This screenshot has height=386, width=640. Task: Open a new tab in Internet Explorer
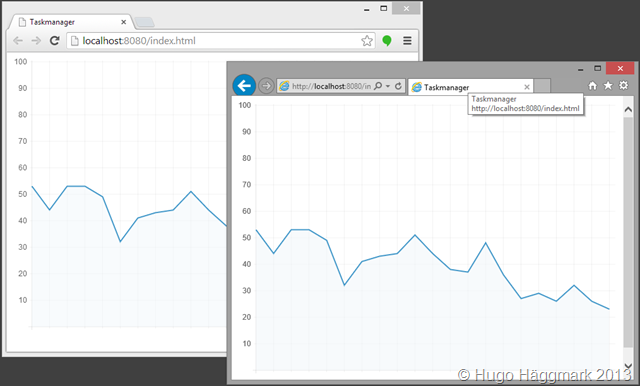[x=542, y=86]
